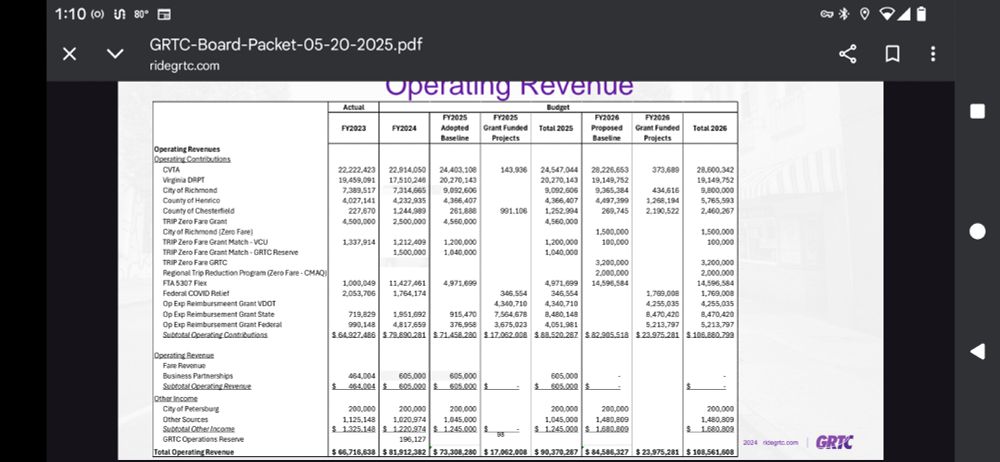Tap the Operating Revenue slide heading

510,87
